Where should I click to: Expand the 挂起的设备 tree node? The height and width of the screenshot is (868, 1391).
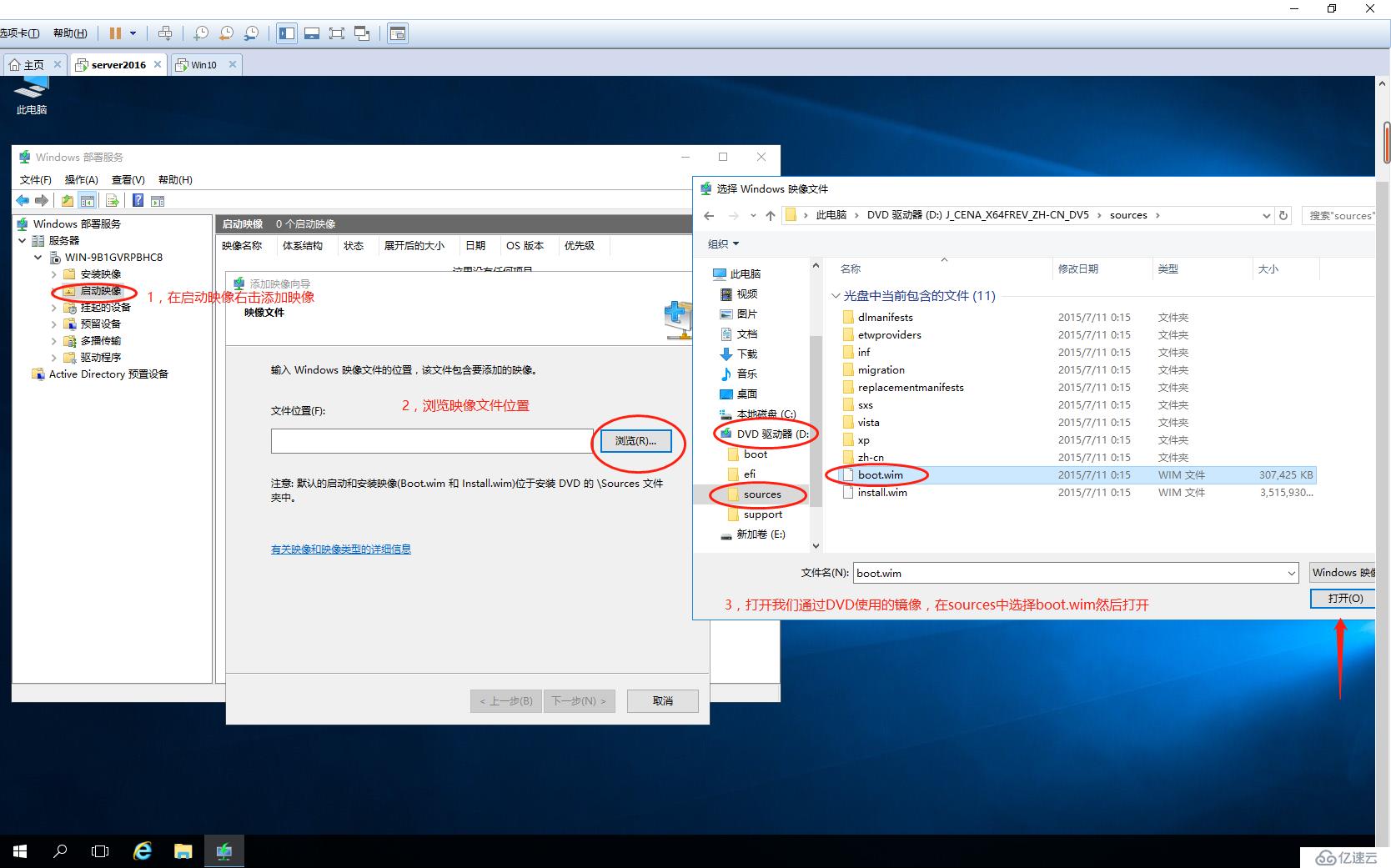[x=54, y=307]
